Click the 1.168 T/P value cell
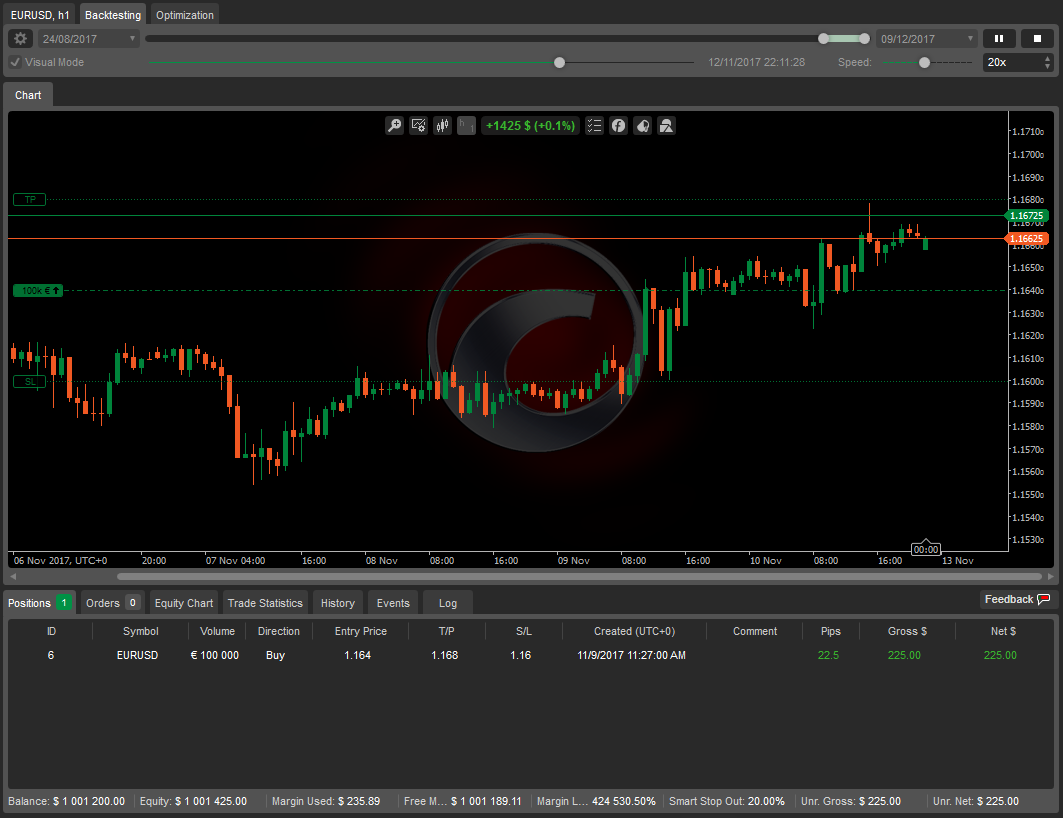The image size is (1063, 818). [445, 655]
